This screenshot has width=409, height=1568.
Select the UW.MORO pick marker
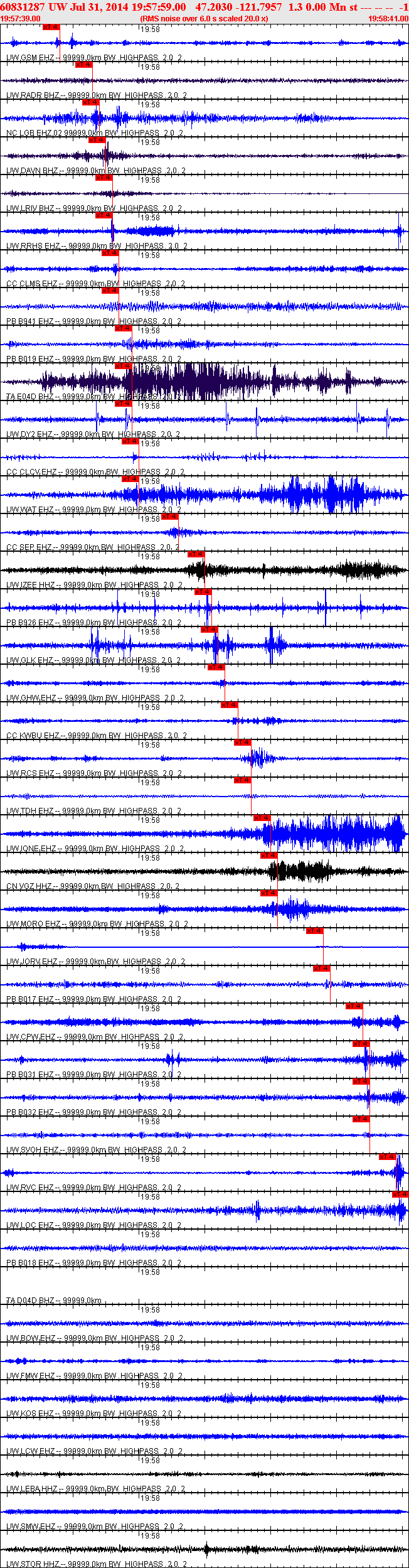(269, 893)
